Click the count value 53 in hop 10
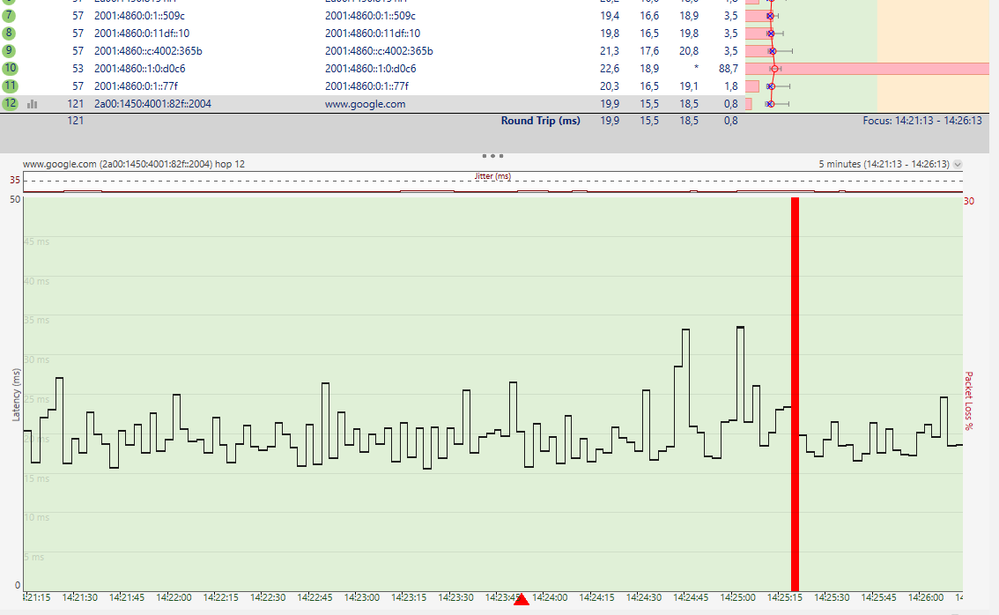Image resolution: width=999 pixels, height=615 pixels. tap(78, 68)
